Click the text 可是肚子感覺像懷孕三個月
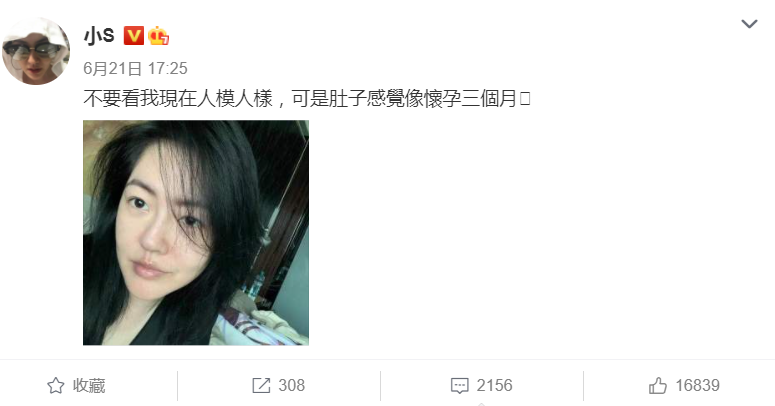 [x=404, y=98]
